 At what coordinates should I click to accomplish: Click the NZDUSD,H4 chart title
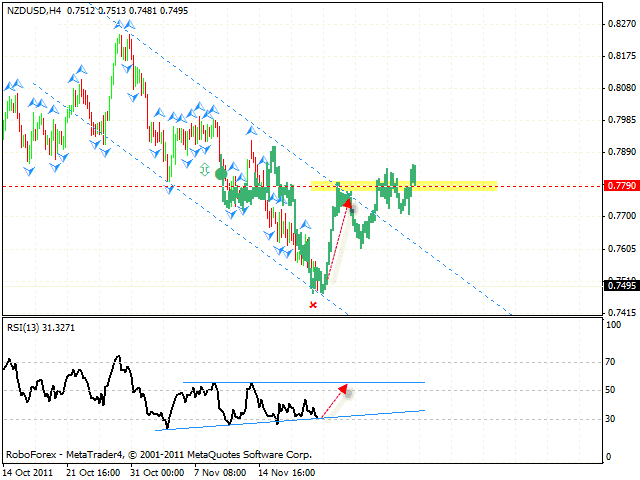pos(33,10)
